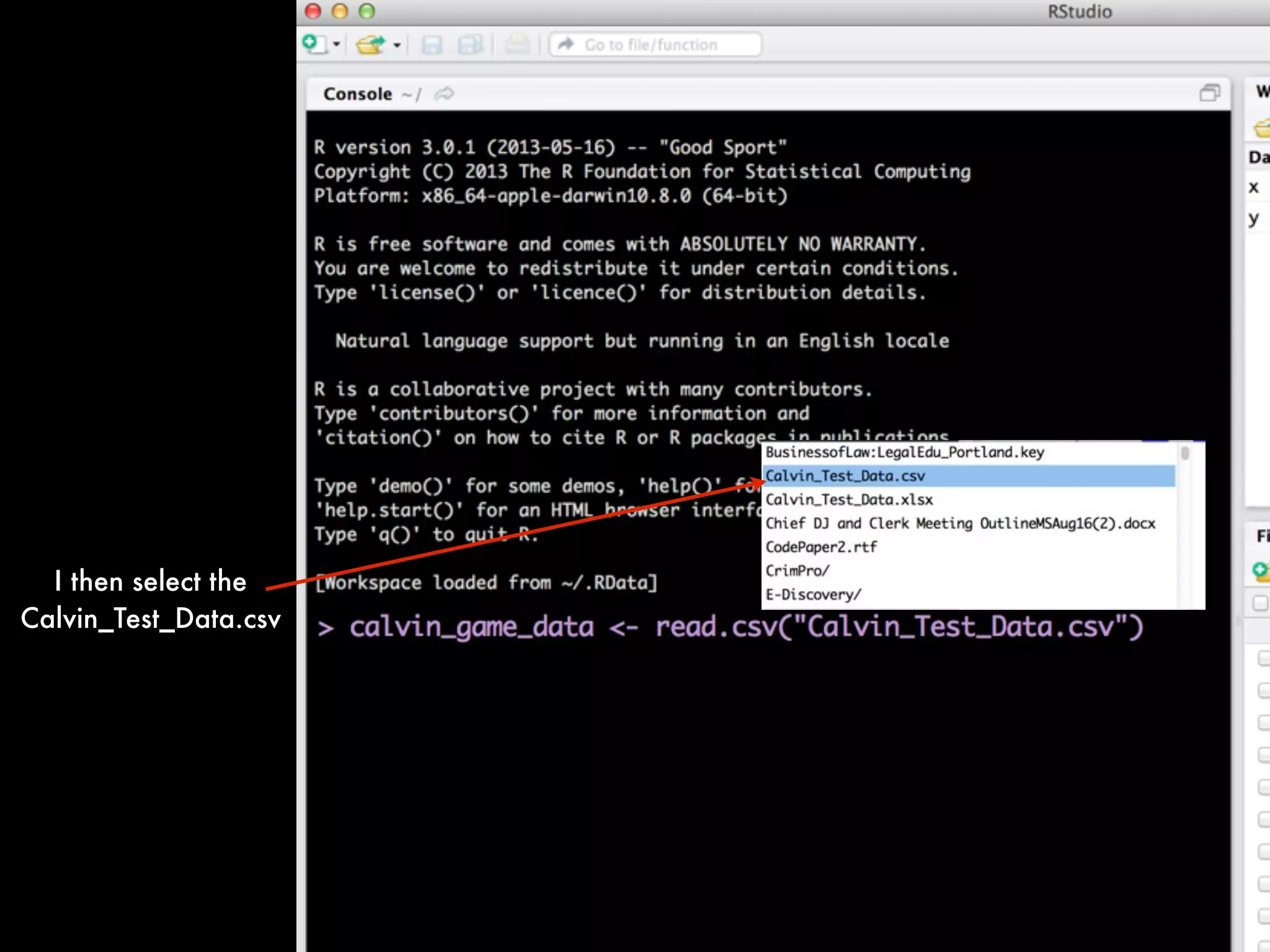
Task: Expand the new file dropdown arrow
Action: pos(337,45)
